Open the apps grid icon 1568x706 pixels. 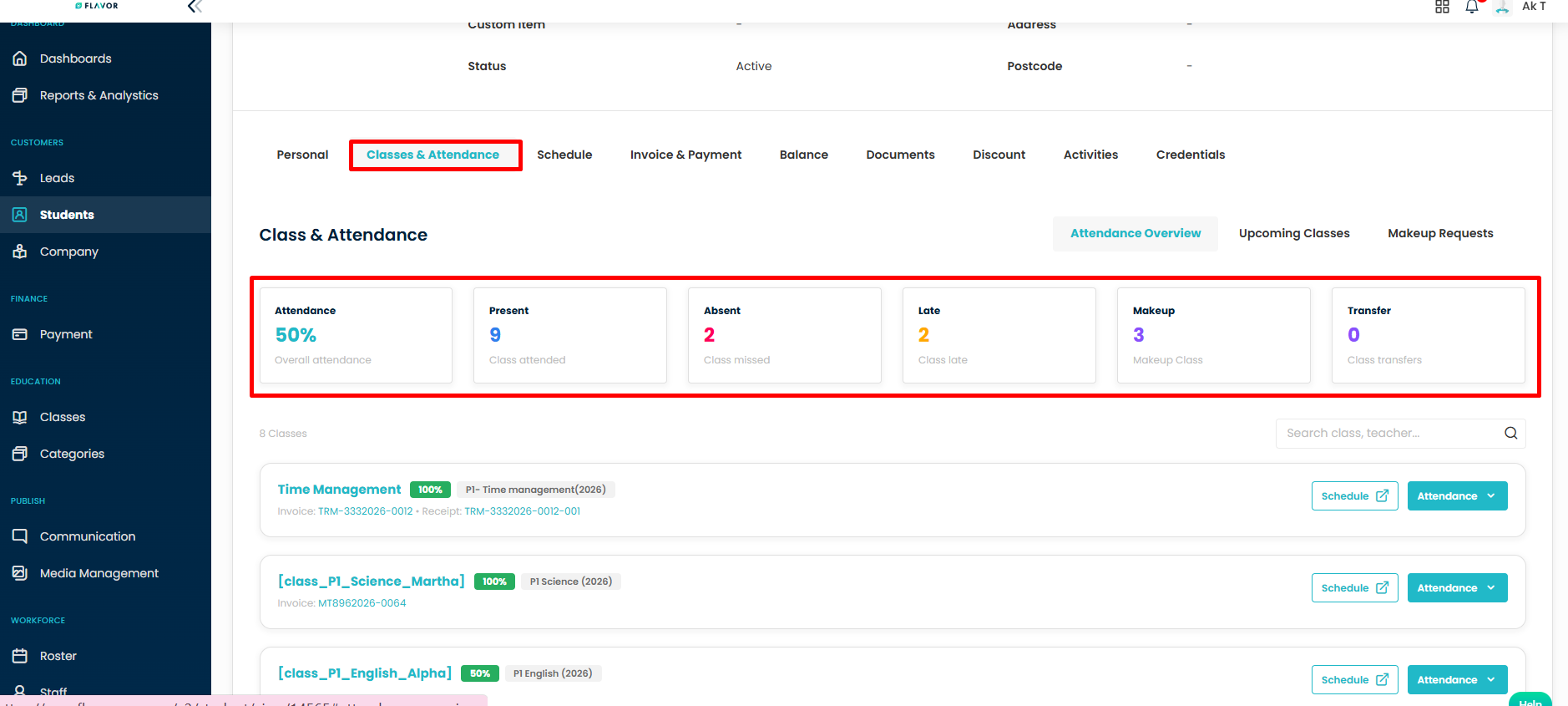[1442, 7]
